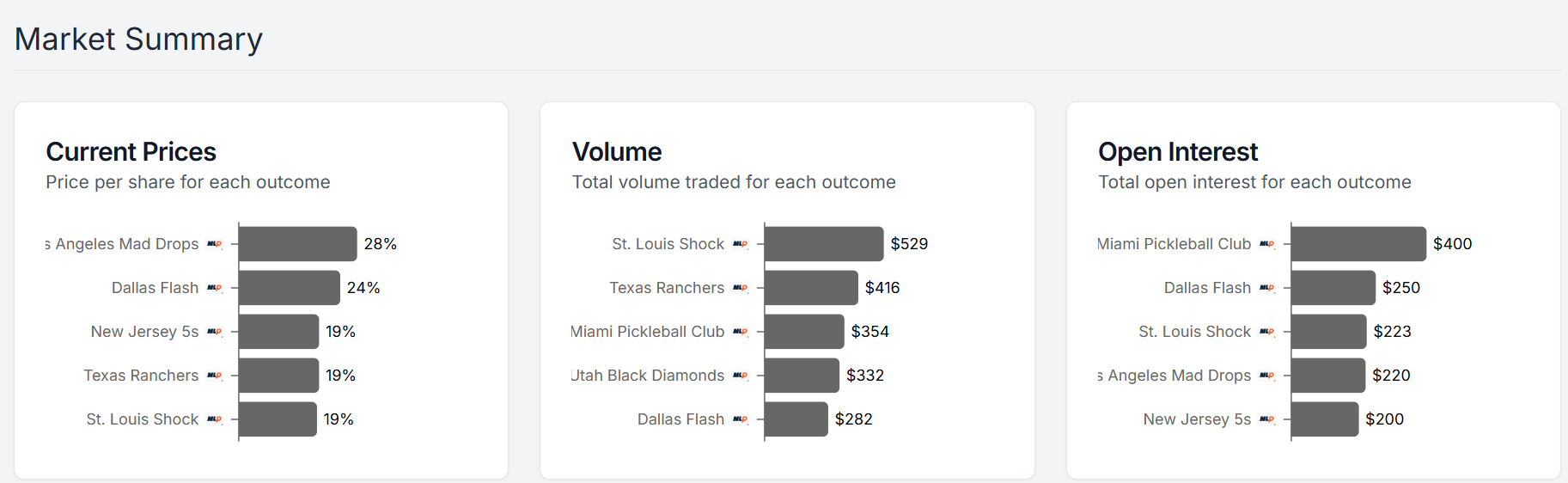Screen dimensions: 1568x483
Task: Click the Volume card heading
Action: (617, 152)
